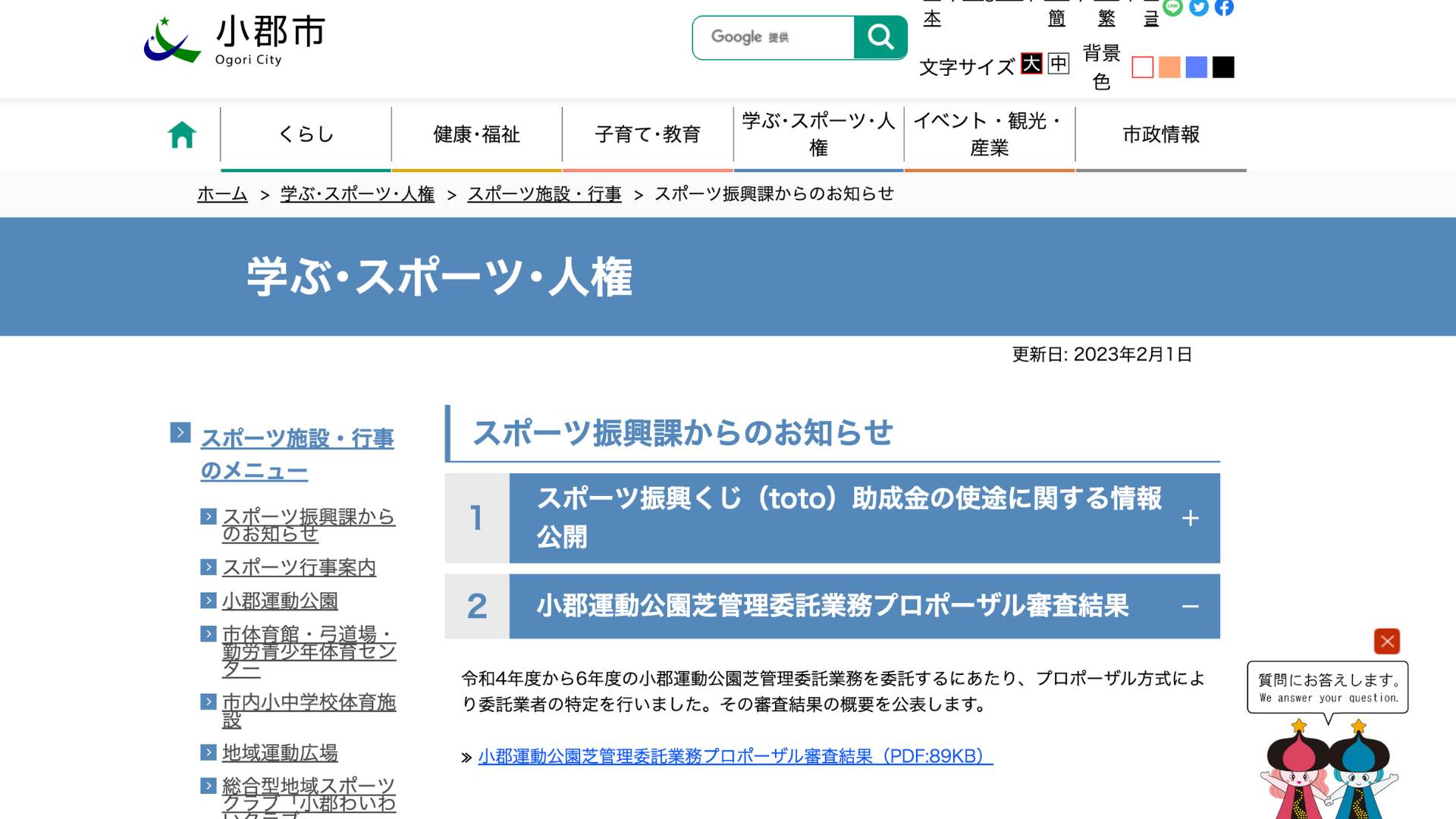Collapse section 2 プロポーザル審査結果 minus sign
The height and width of the screenshot is (819, 1456).
(1191, 607)
